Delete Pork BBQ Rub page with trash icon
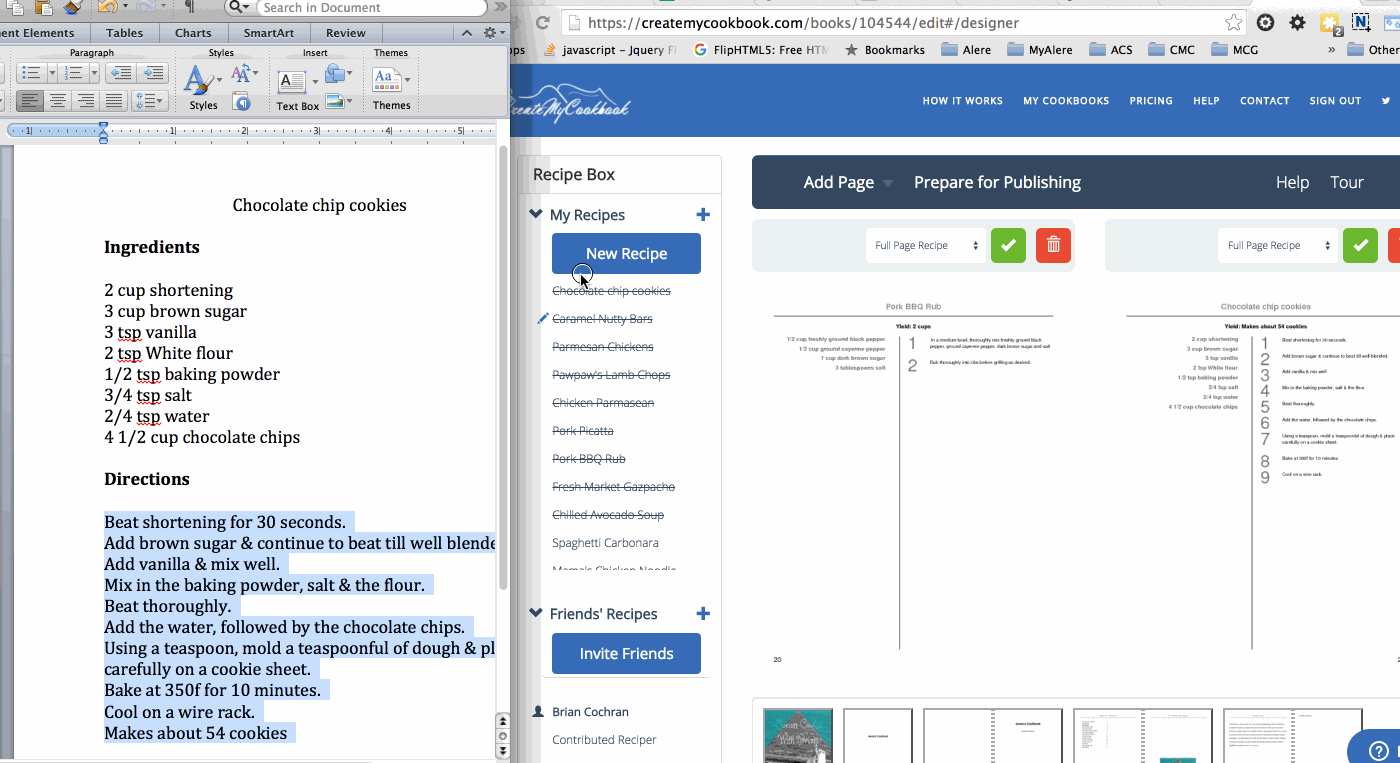The image size is (1400, 763). (x=1053, y=245)
